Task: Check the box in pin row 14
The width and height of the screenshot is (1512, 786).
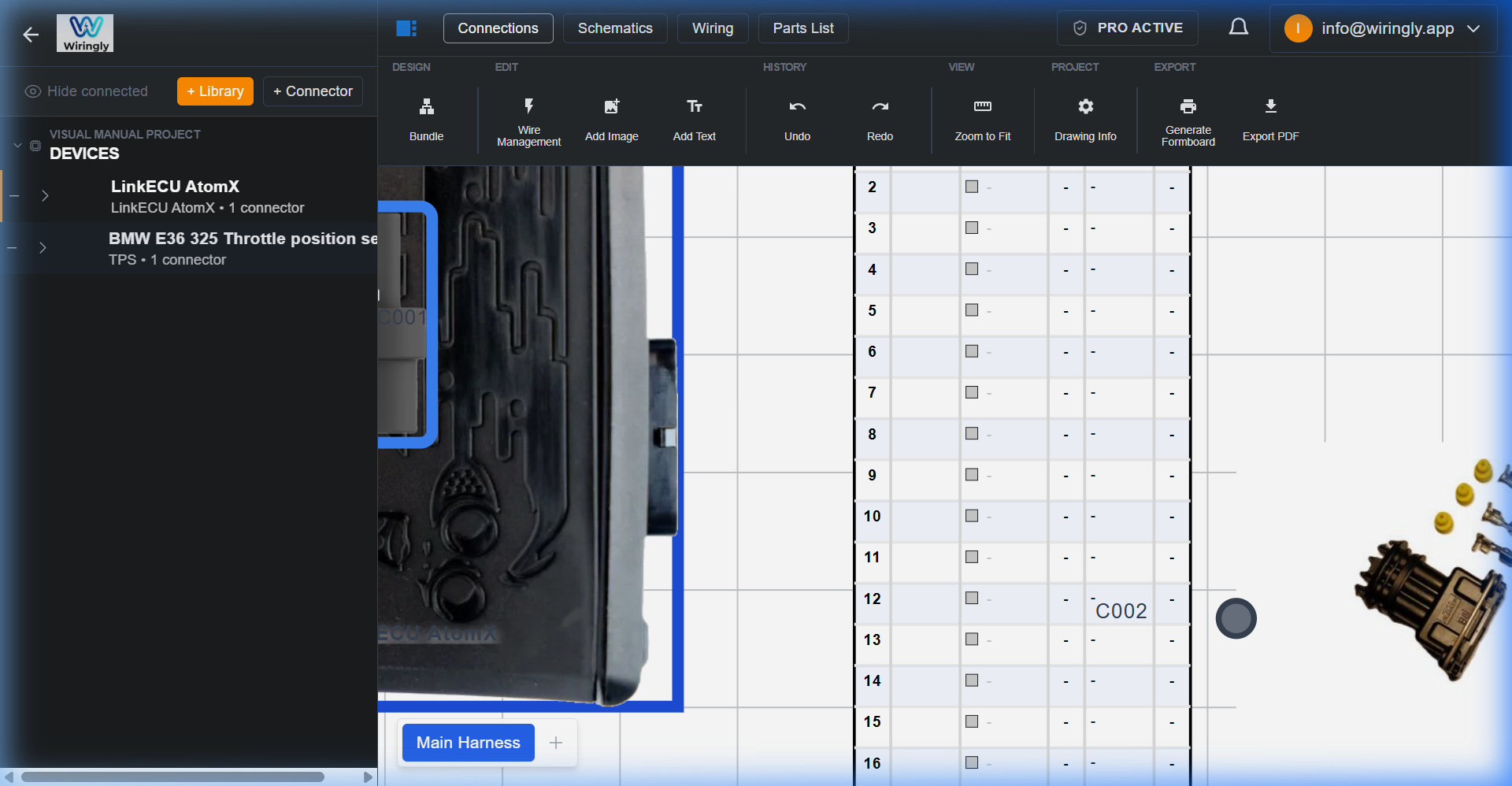Action: 972,680
